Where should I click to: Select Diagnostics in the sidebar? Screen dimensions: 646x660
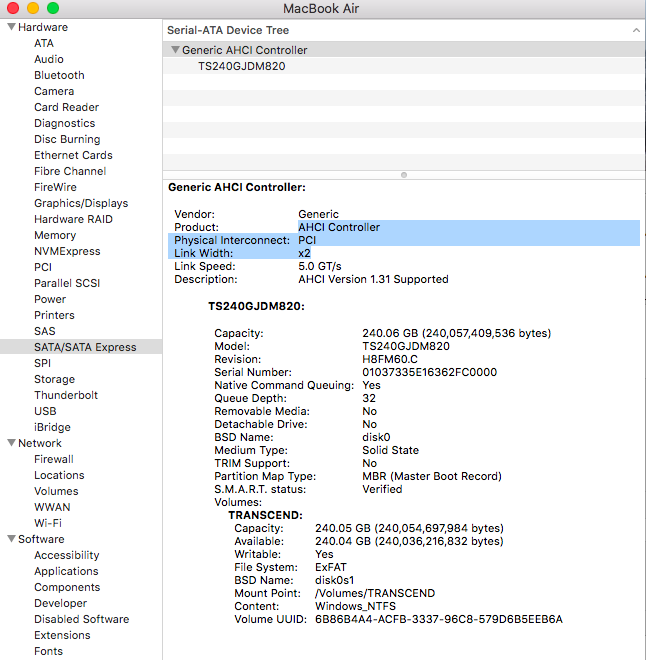[x=64, y=123]
